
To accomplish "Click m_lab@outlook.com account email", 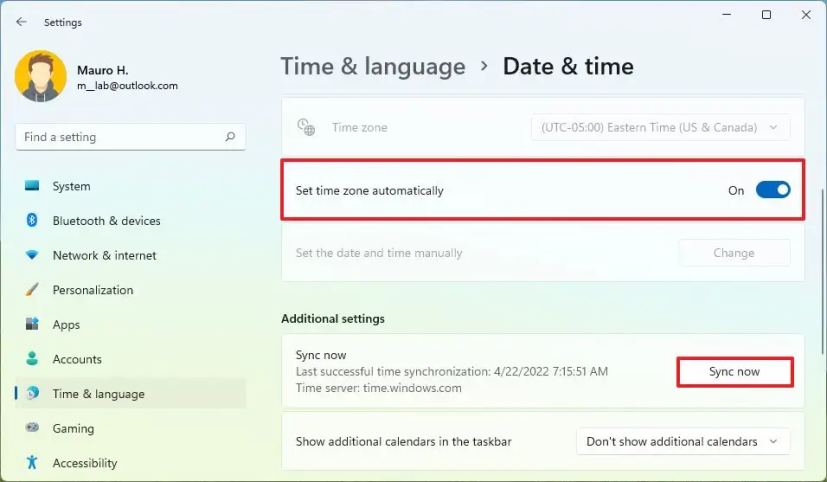I will (x=128, y=85).
